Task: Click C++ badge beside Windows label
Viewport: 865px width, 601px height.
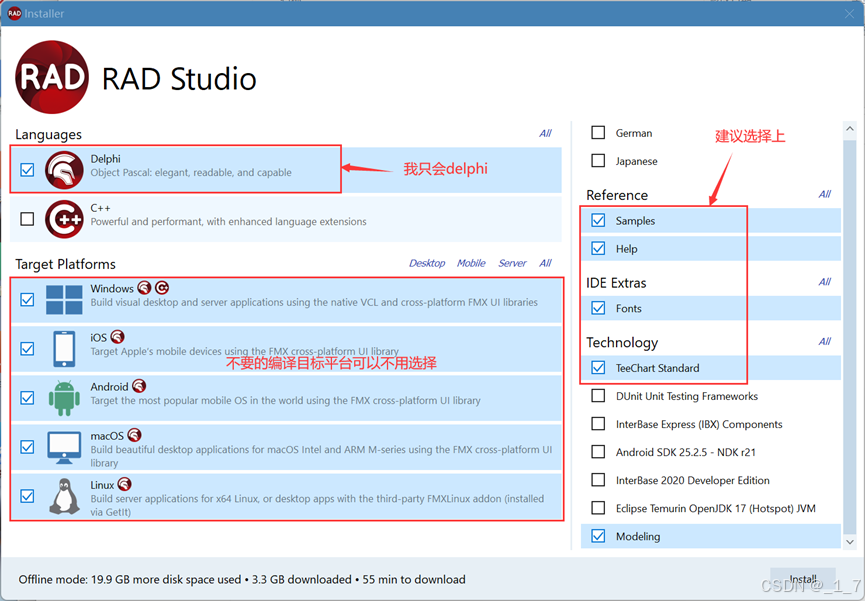Action: [x=162, y=288]
